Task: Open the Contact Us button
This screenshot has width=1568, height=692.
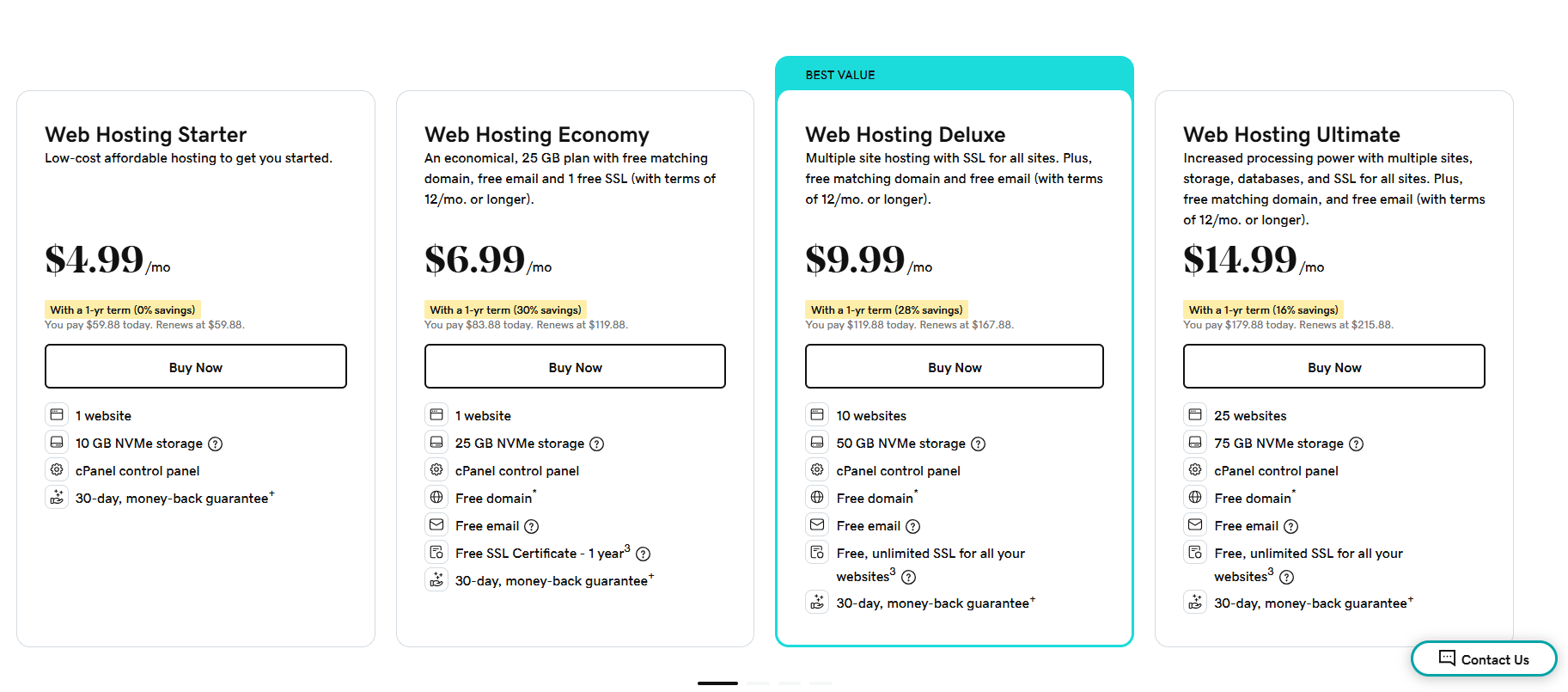Action: 1484,658
